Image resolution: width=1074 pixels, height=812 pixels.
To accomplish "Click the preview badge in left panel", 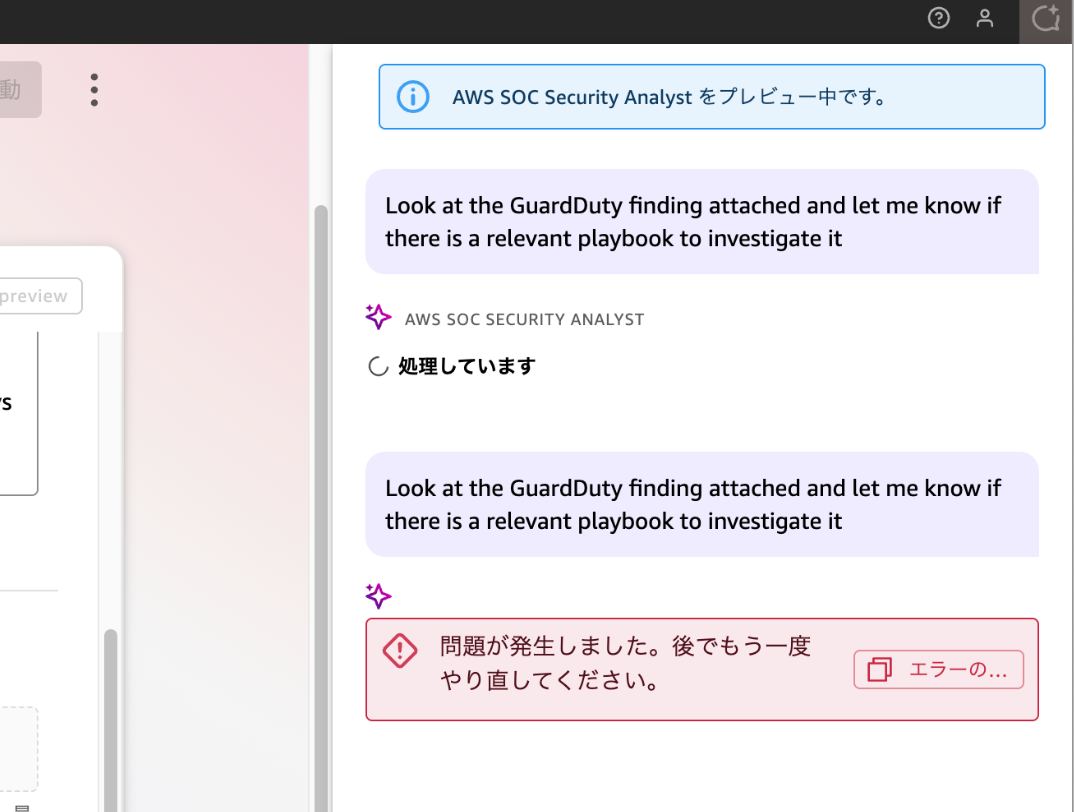I will (38, 296).
